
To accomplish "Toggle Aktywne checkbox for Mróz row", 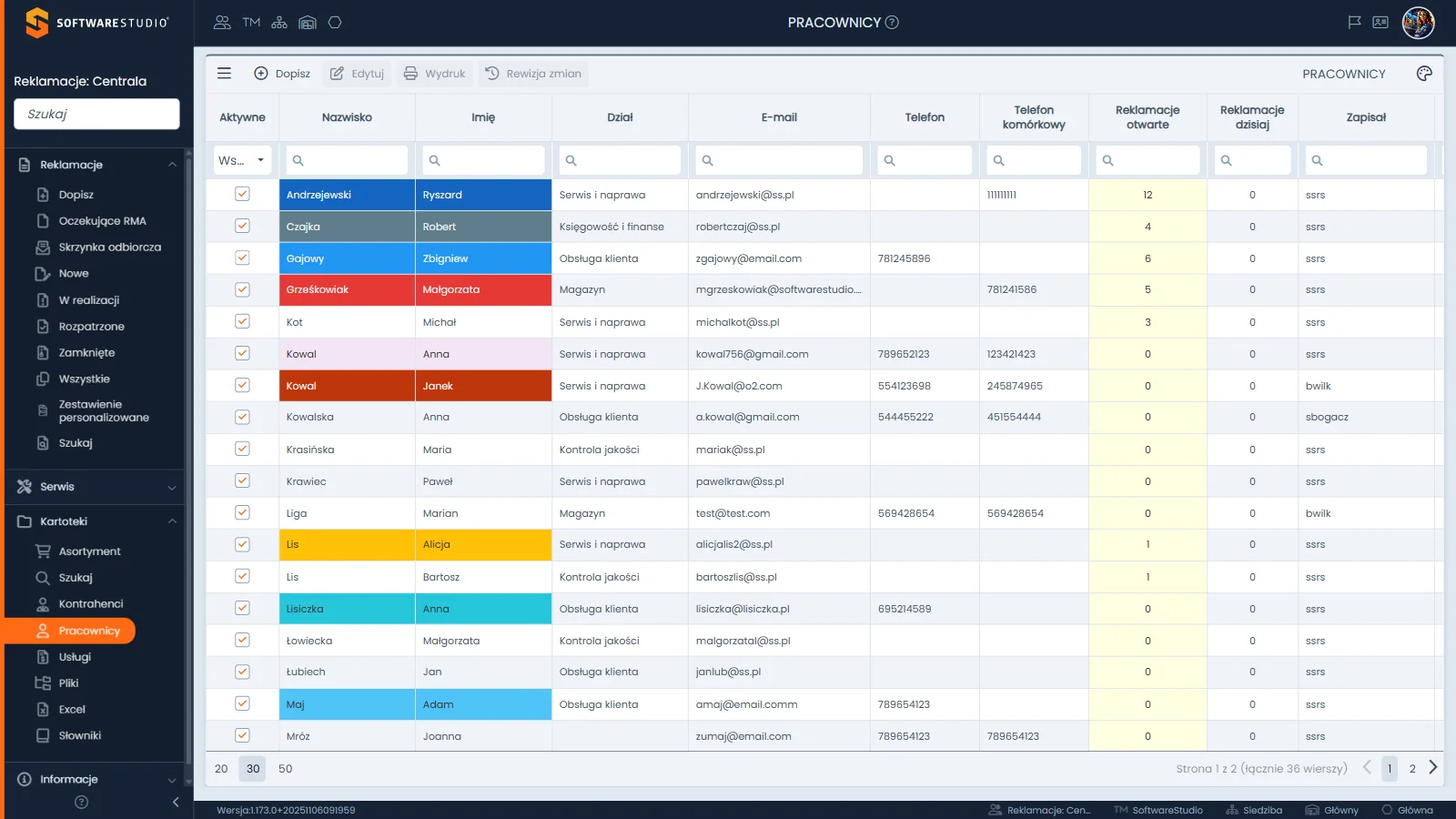I will coord(242,735).
